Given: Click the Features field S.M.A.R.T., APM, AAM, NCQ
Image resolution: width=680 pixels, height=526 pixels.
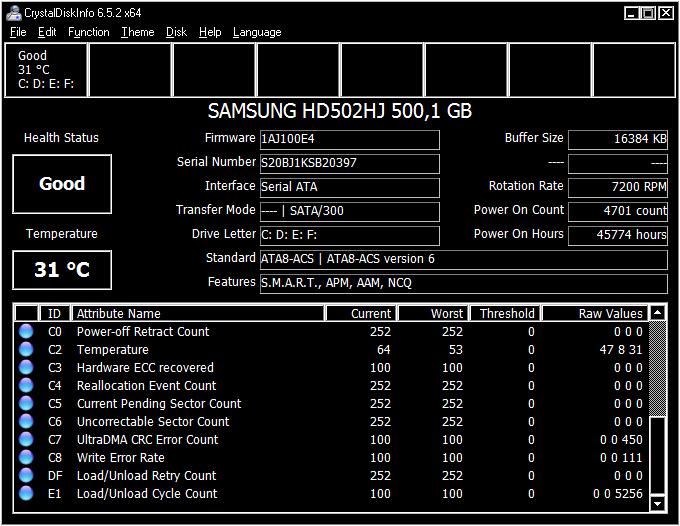Looking at the screenshot, I should 464,284.
